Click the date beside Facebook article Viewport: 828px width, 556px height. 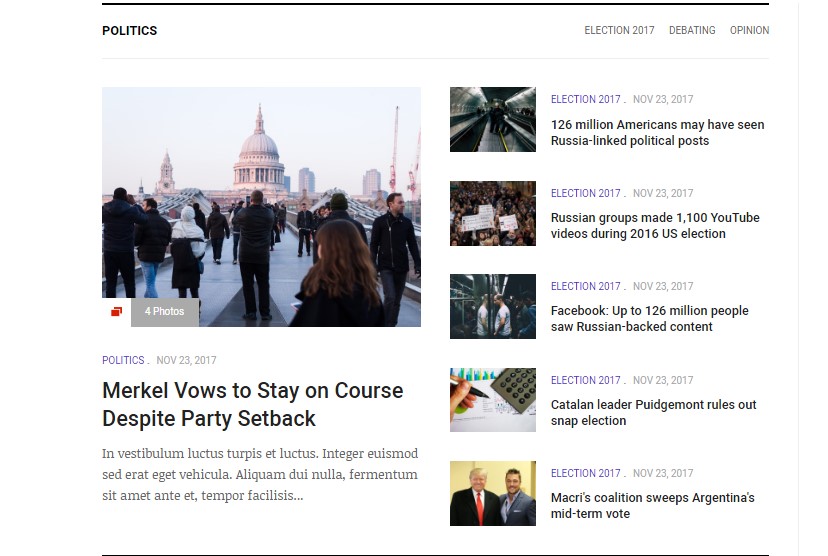pos(663,286)
